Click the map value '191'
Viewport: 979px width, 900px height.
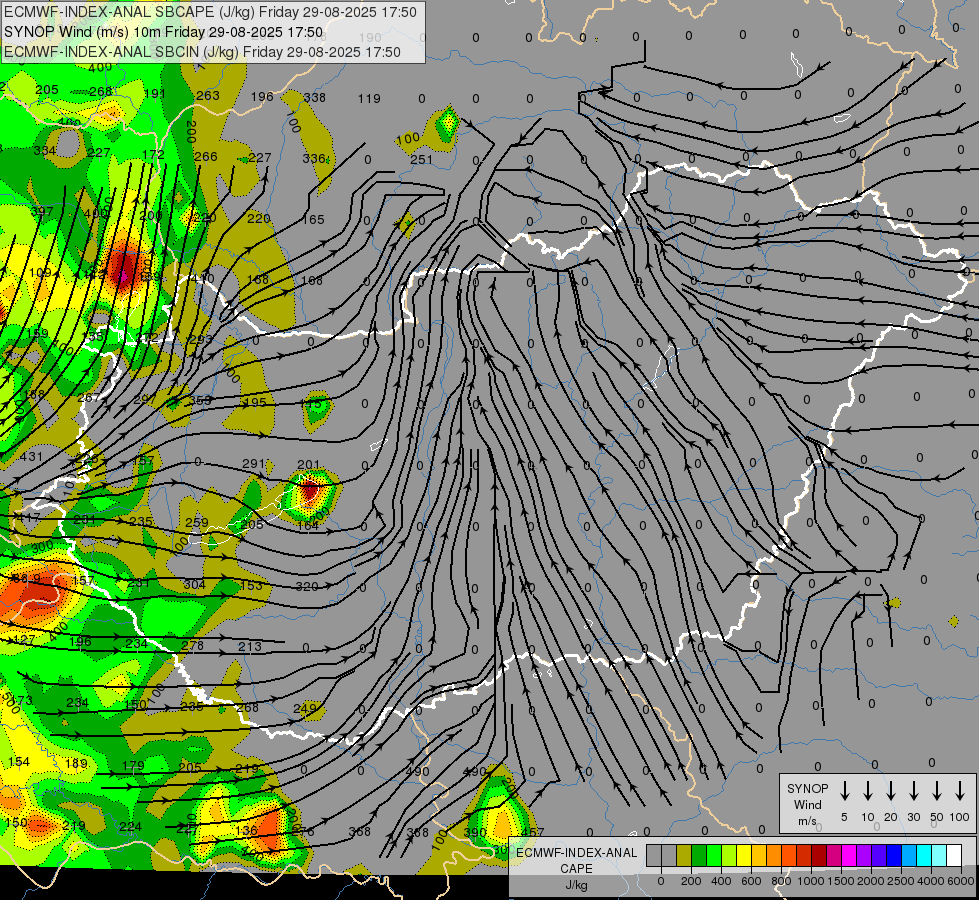tap(154, 94)
